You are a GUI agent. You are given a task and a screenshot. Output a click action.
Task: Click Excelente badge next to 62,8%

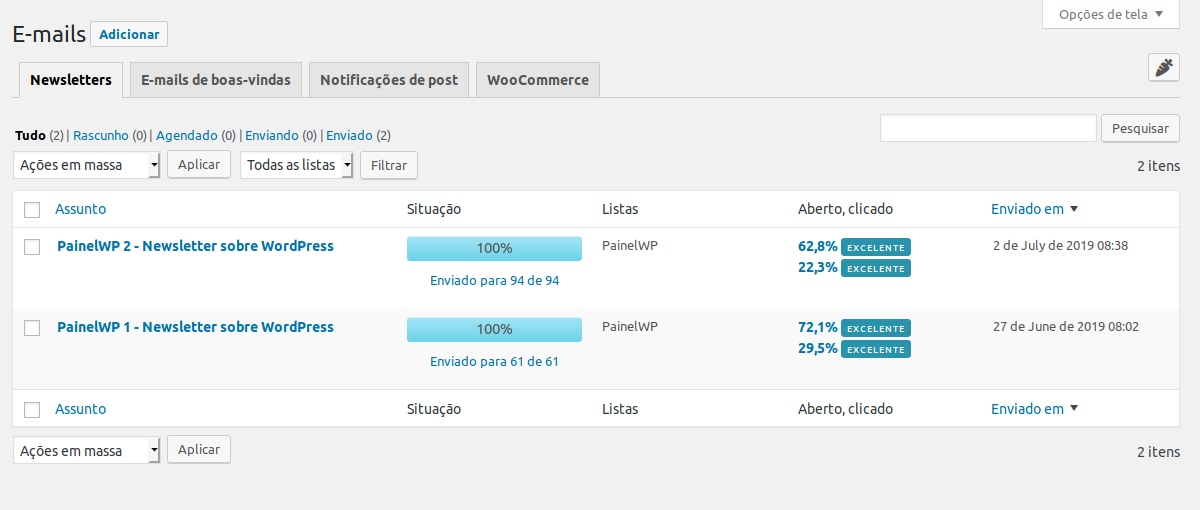pyautogui.click(x=876, y=247)
